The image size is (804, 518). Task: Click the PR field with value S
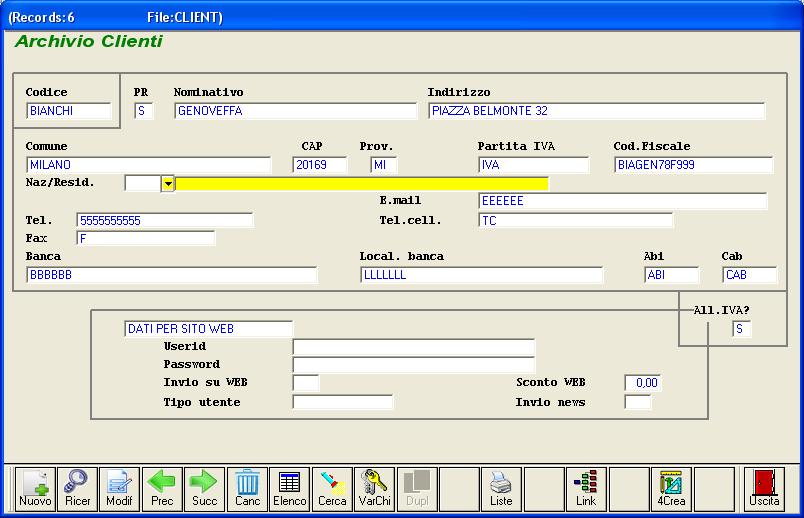(x=144, y=111)
